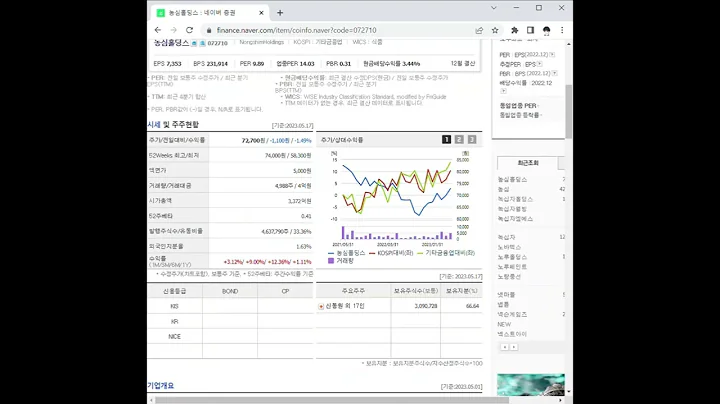Screen dimensions: 720x404
Task: Go forward with the forward arrow
Action: 174,30
